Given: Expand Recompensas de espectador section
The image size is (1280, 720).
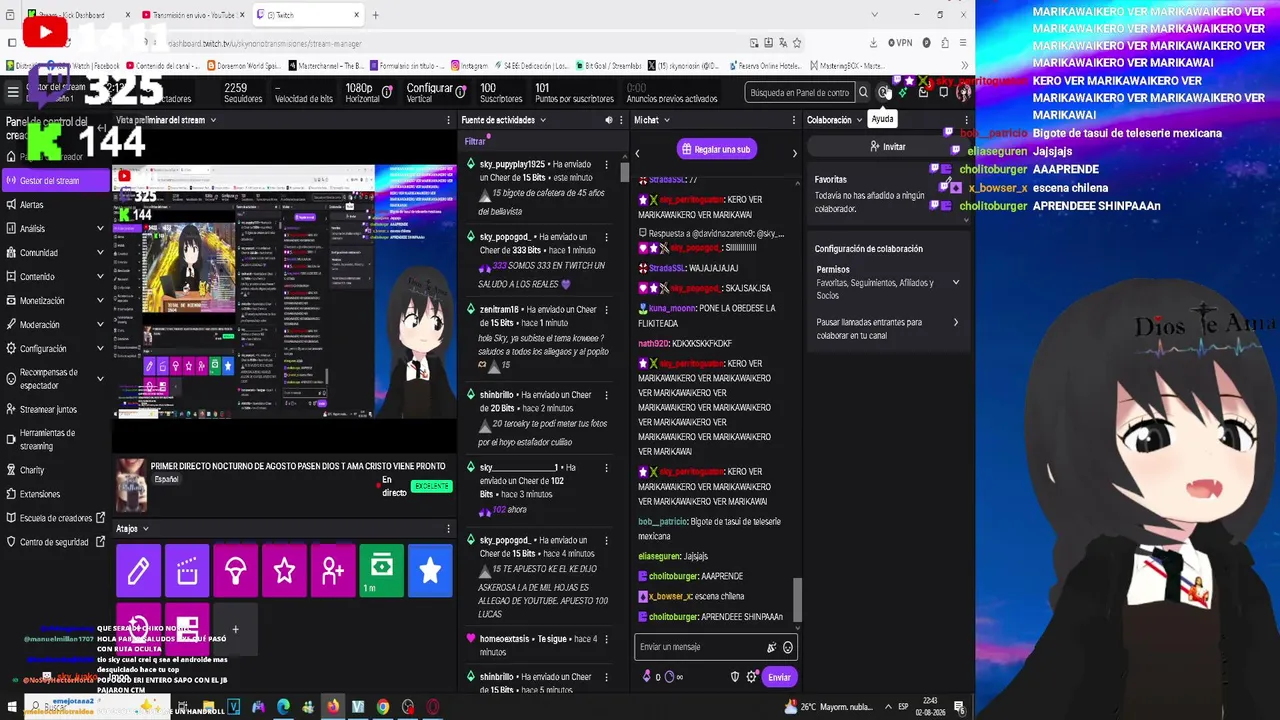Looking at the screenshot, I should (x=100, y=379).
